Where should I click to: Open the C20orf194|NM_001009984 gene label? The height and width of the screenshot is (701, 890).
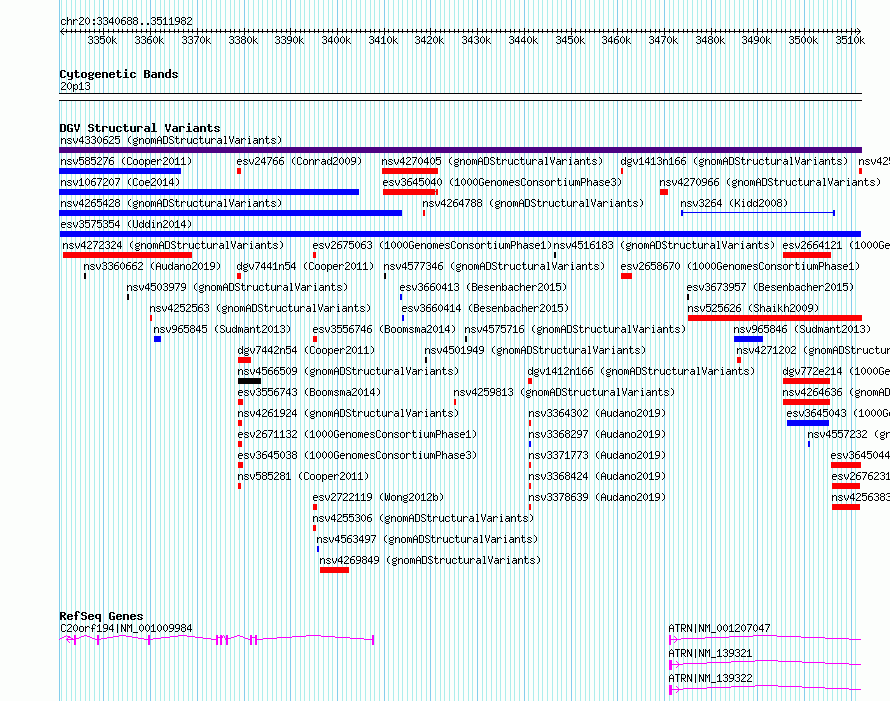126,628
